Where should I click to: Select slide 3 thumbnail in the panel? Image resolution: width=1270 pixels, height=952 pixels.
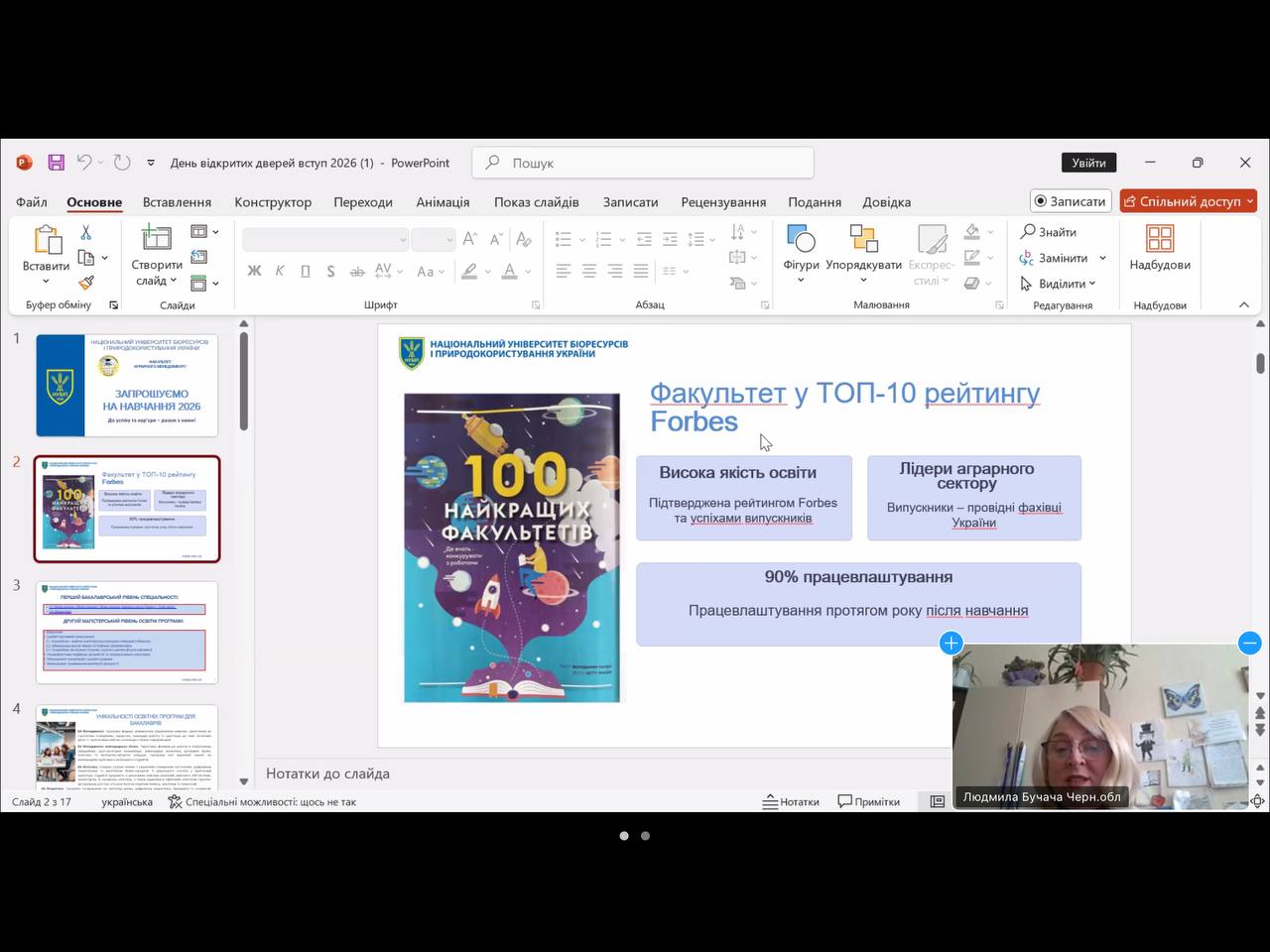(127, 632)
